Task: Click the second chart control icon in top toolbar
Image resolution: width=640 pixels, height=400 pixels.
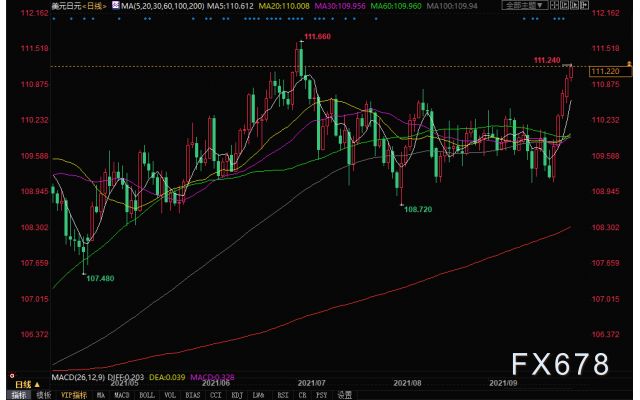Action: coord(565,6)
